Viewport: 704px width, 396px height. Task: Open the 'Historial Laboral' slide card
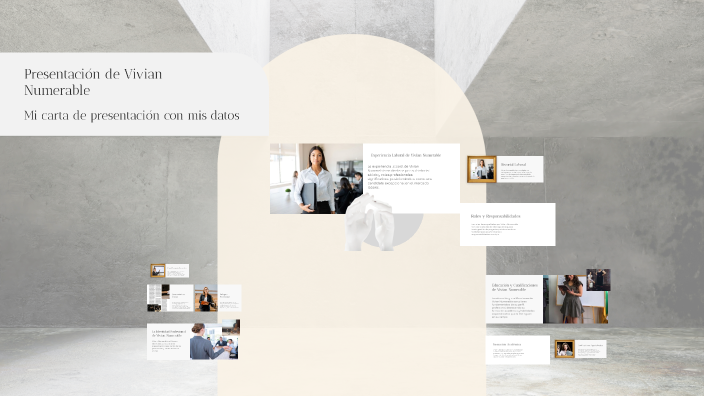click(x=520, y=169)
